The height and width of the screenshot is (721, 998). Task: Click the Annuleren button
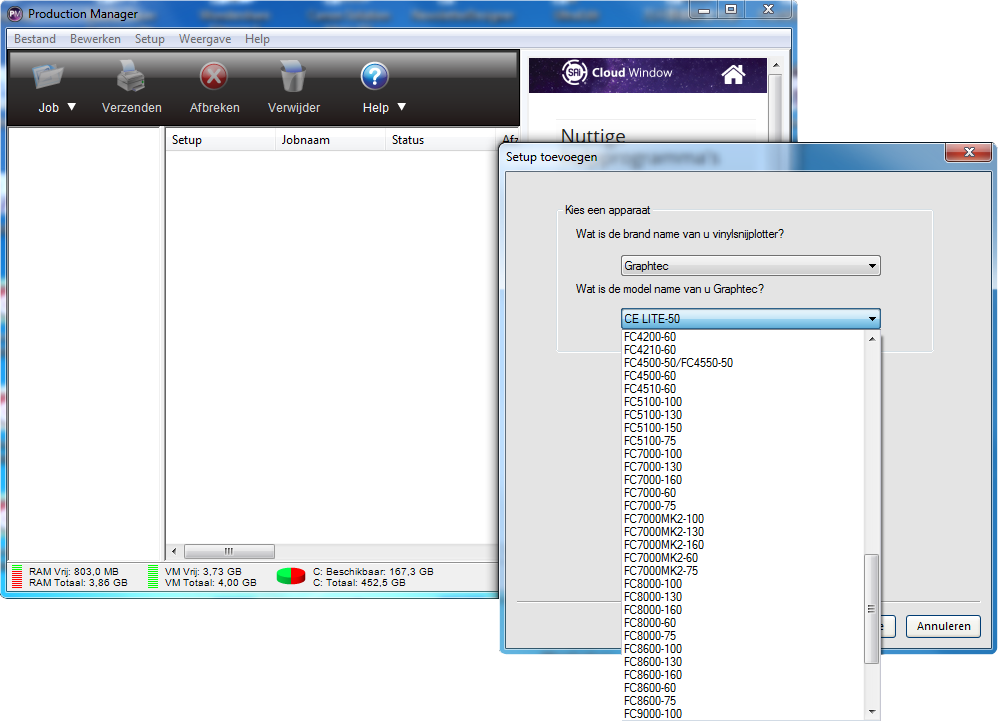click(943, 626)
